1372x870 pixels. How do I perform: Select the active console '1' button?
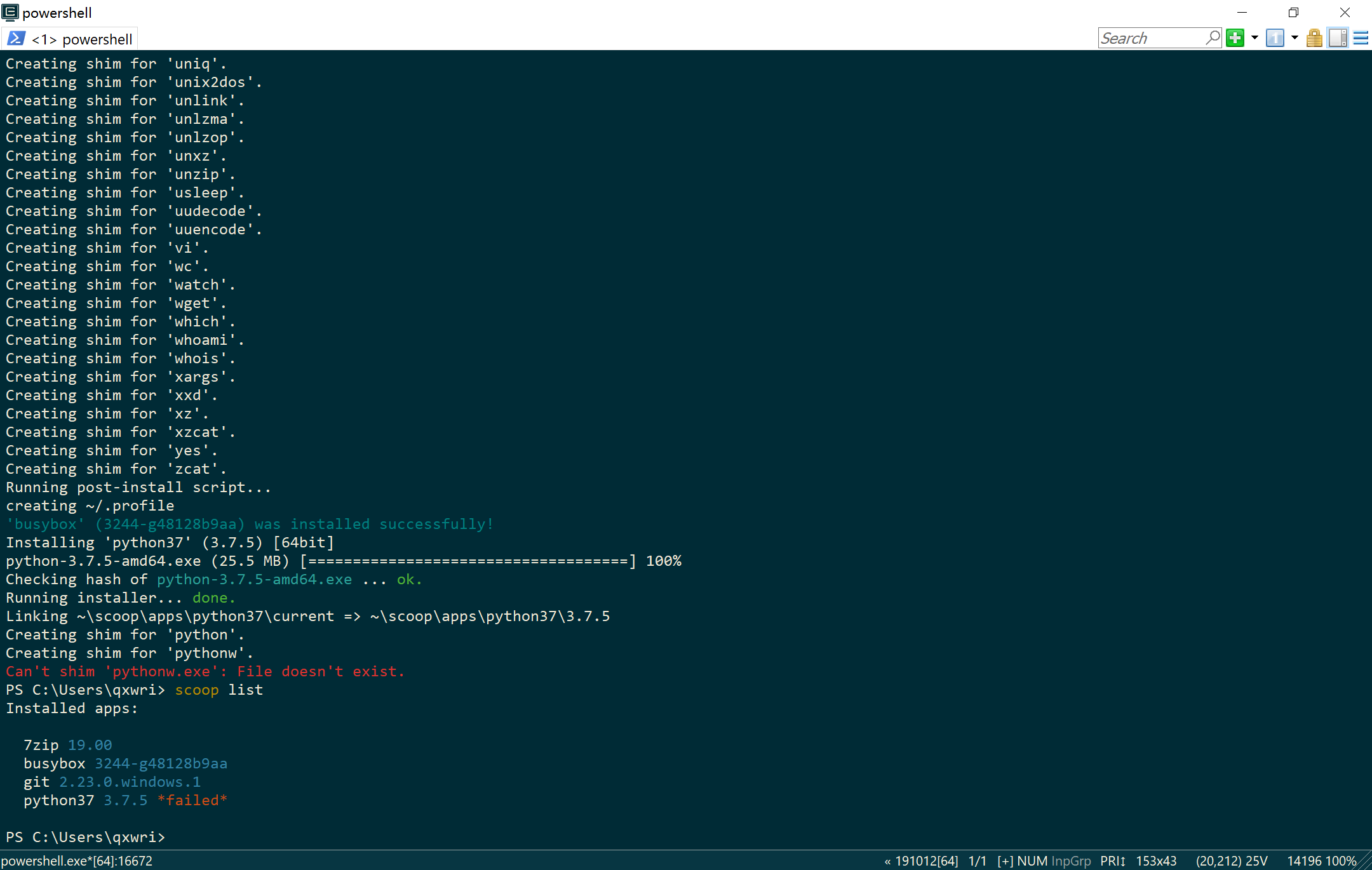(1274, 37)
